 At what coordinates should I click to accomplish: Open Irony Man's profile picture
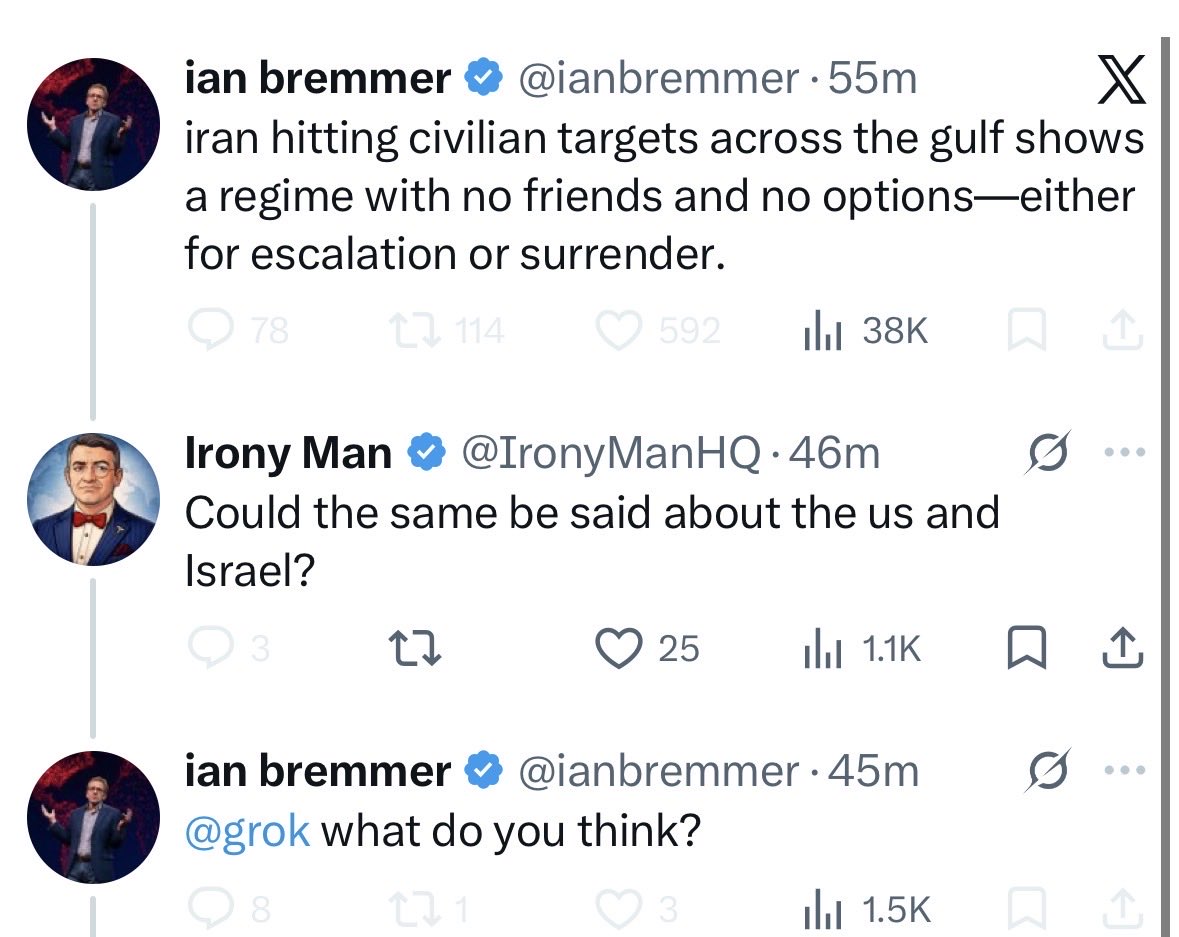pos(92,500)
